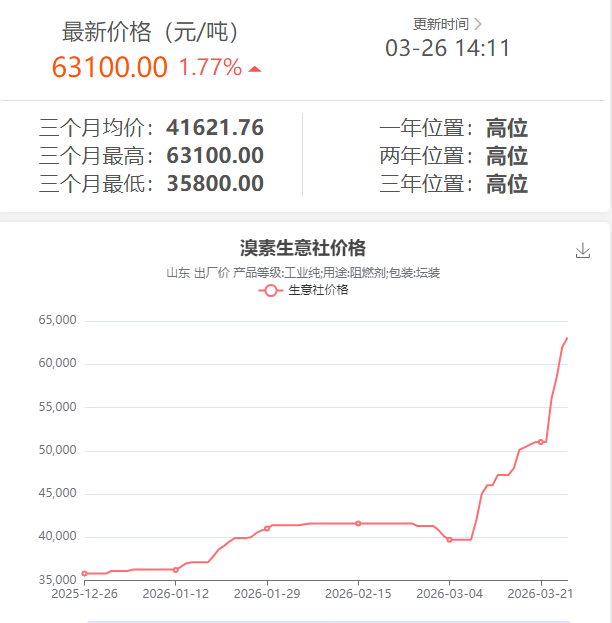Image resolution: width=612 pixels, height=623 pixels.
Task: Select the 三个月均价 value 41621.76
Action: tap(215, 128)
